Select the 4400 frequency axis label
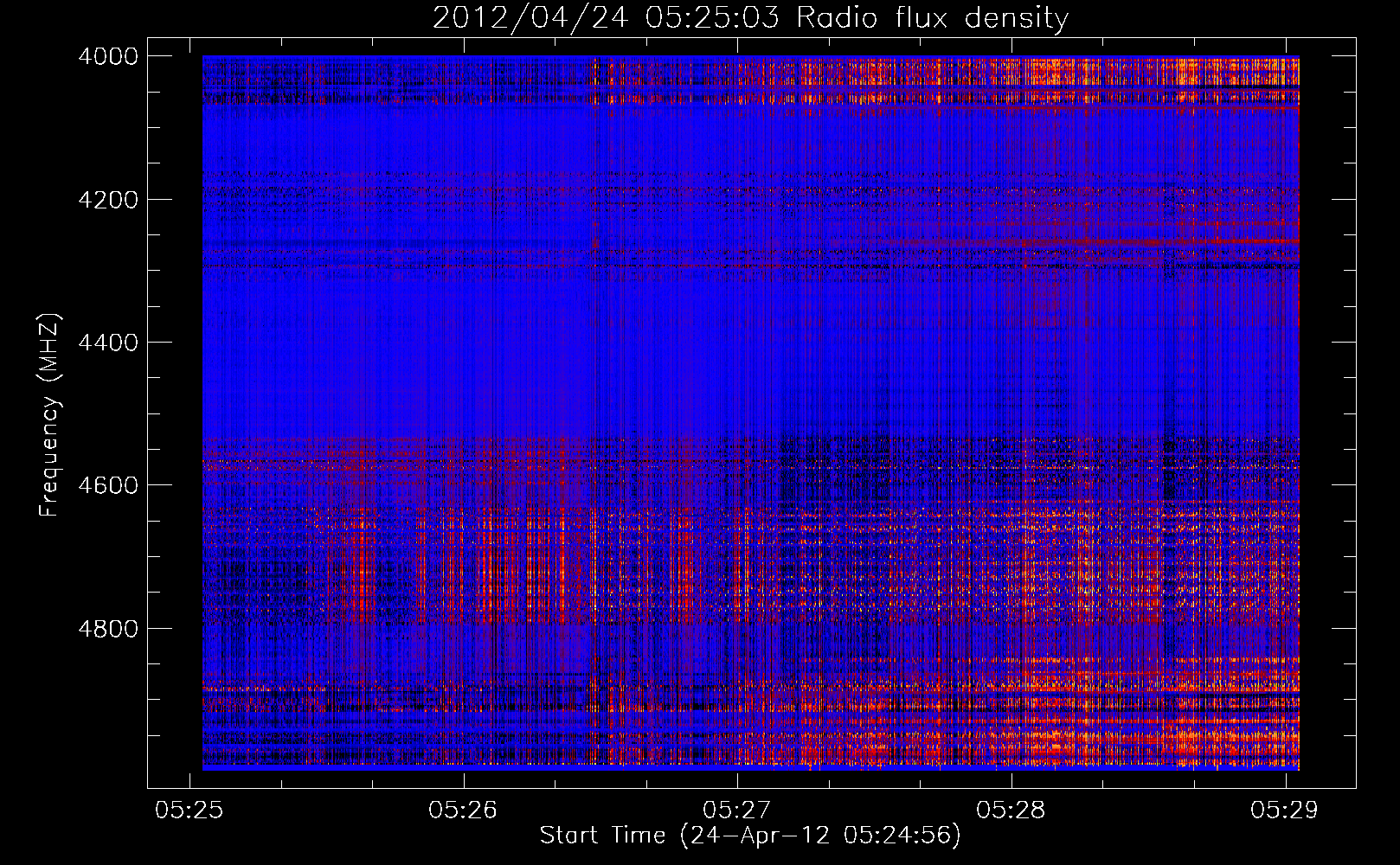This screenshot has width=1400, height=865. click(108, 343)
